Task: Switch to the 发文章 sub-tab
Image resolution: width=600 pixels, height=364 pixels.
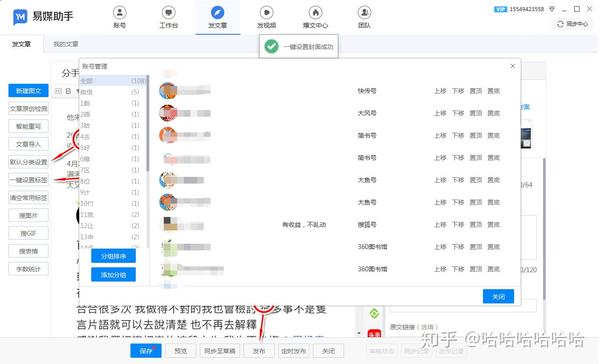Action: (x=21, y=44)
